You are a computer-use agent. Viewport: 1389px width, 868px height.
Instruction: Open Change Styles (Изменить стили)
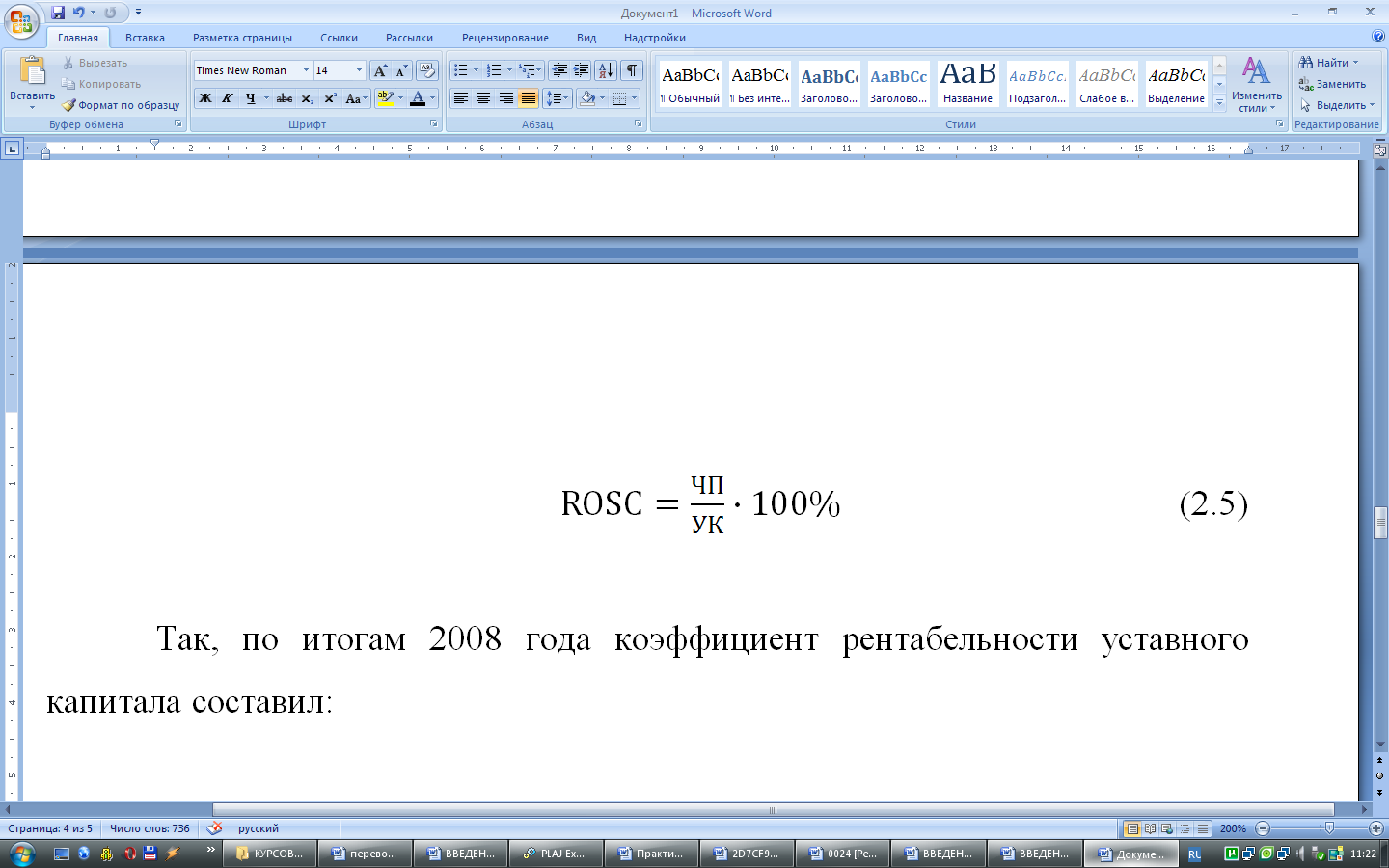click(x=1256, y=85)
